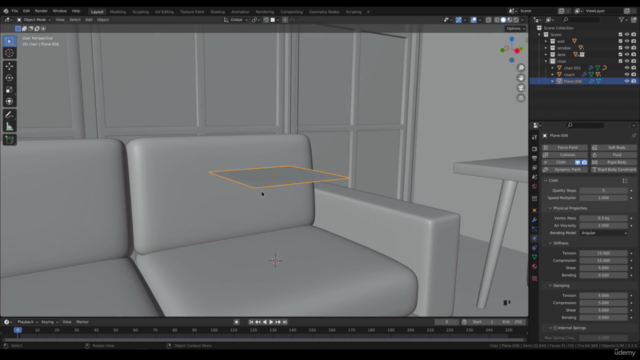Collapse the Cloth panel

[x=546, y=180]
